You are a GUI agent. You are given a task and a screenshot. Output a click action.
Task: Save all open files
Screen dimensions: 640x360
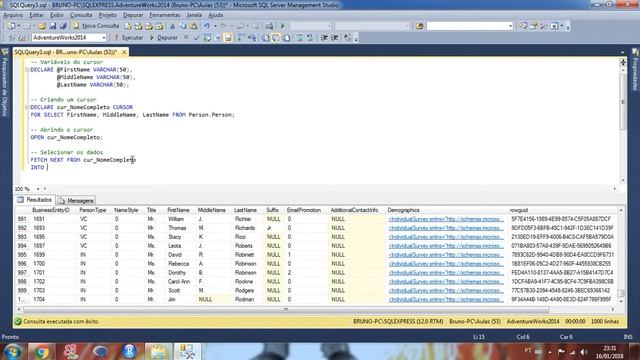point(63,26)
